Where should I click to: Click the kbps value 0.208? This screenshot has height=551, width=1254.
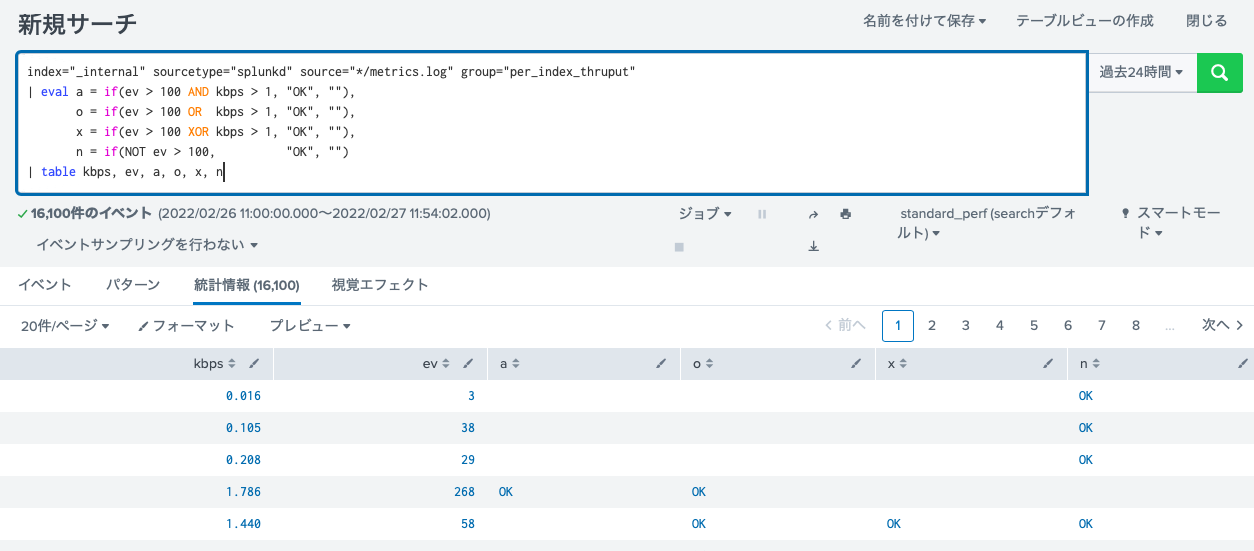coord(243,460)
